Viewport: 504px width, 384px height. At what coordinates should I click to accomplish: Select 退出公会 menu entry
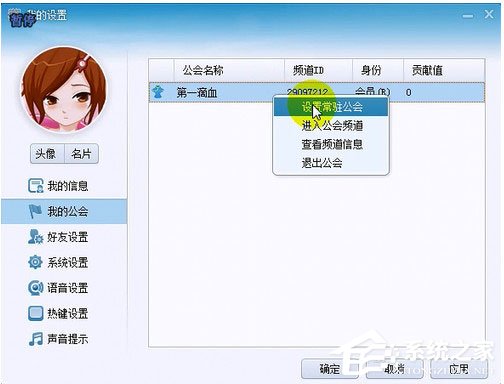click(x=331, y=163)
